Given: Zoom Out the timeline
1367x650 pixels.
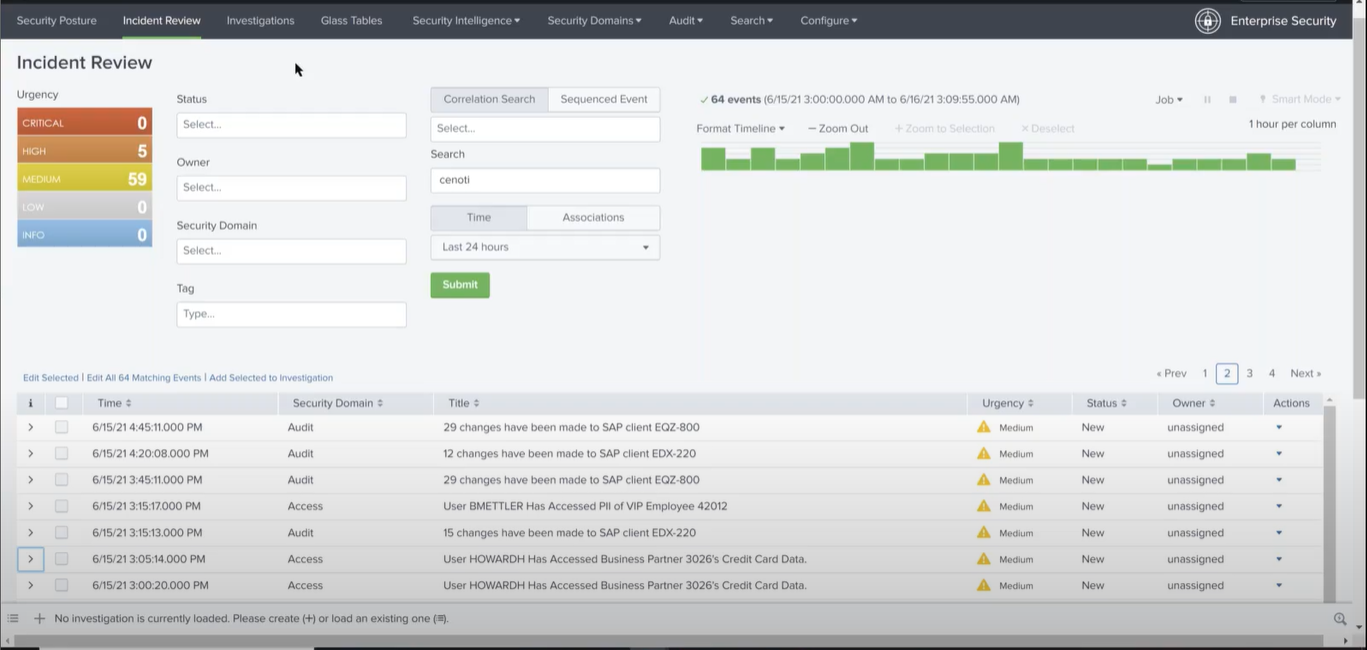Looking at the screenshot, I should tap(838, 128).
